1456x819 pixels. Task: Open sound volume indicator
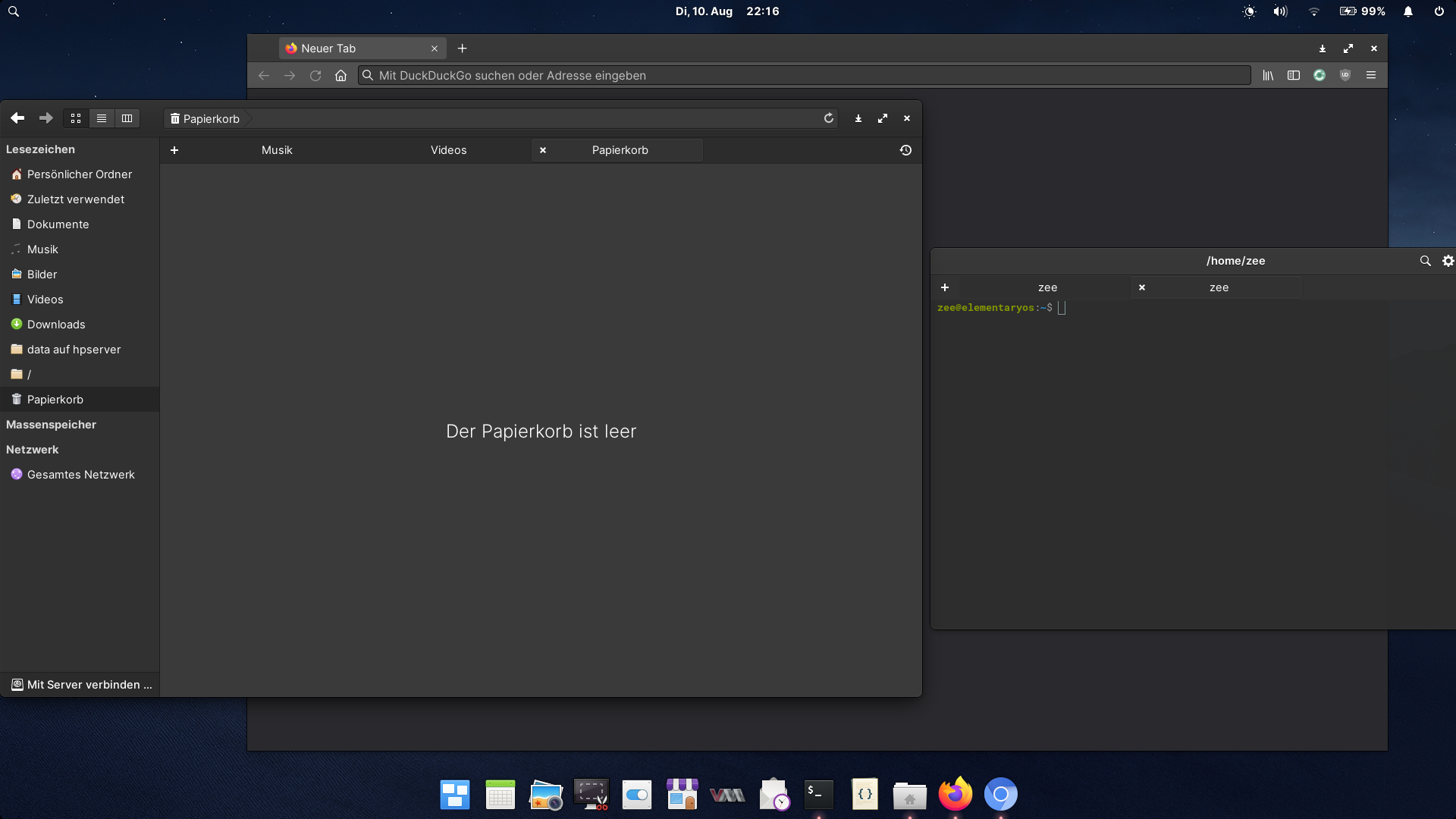[x=1281, y=11]
